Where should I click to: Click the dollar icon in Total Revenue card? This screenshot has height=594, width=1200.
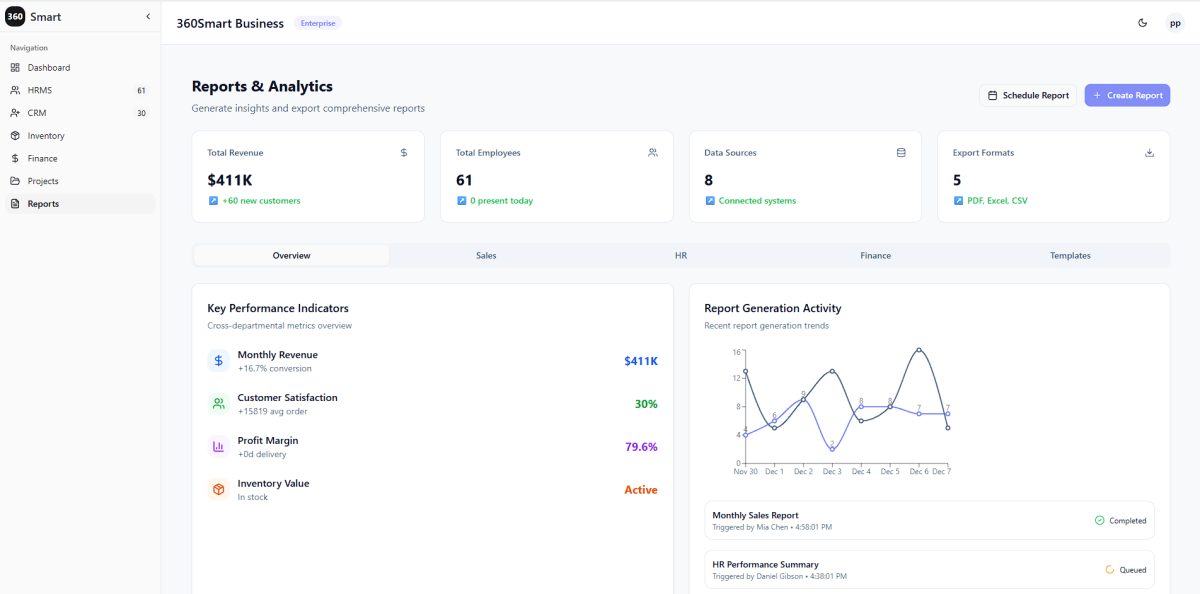404,153
